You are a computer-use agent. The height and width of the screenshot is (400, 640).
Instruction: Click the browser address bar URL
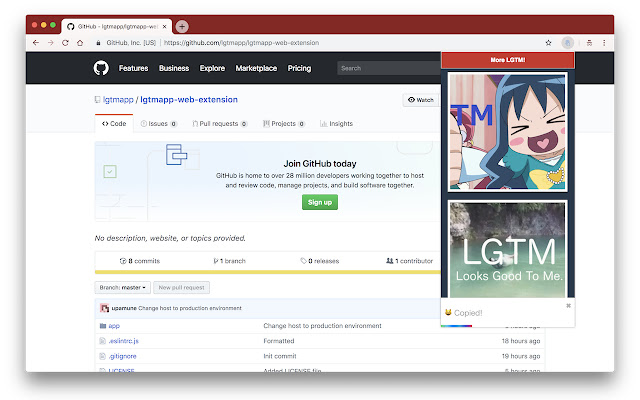point(241,43)
